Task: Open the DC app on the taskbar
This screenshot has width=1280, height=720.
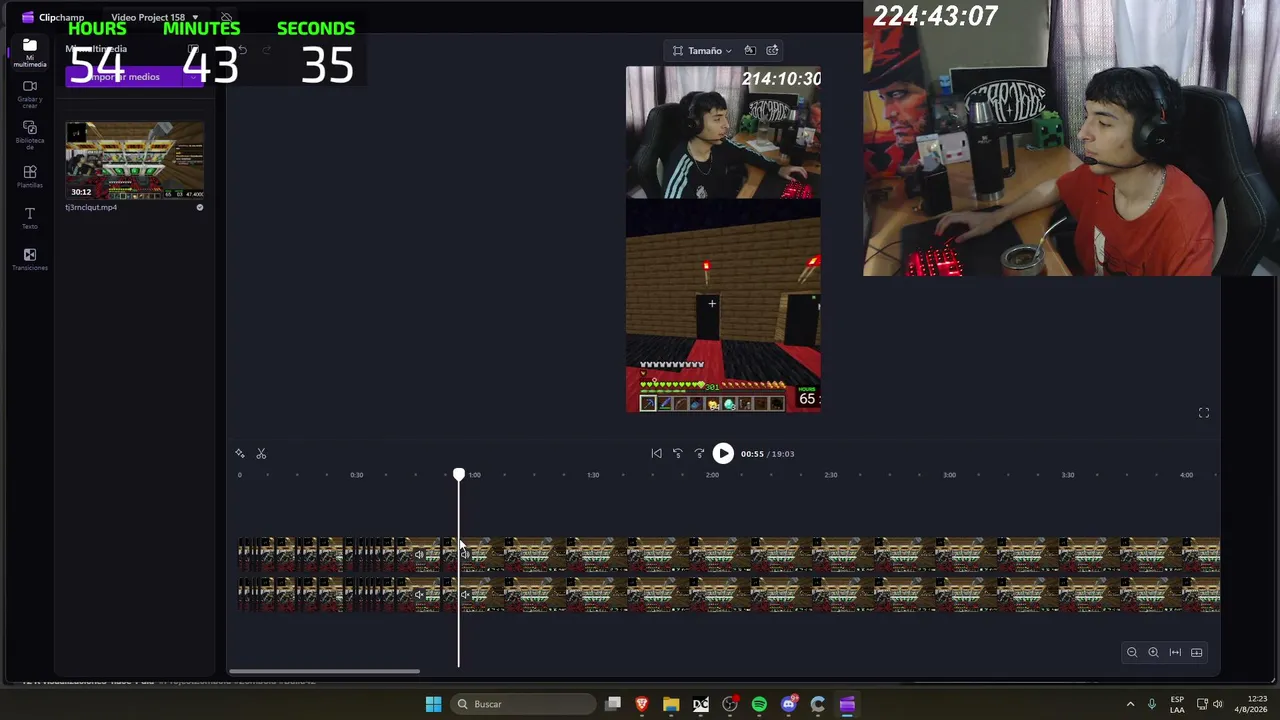Action: click(700, 704)
